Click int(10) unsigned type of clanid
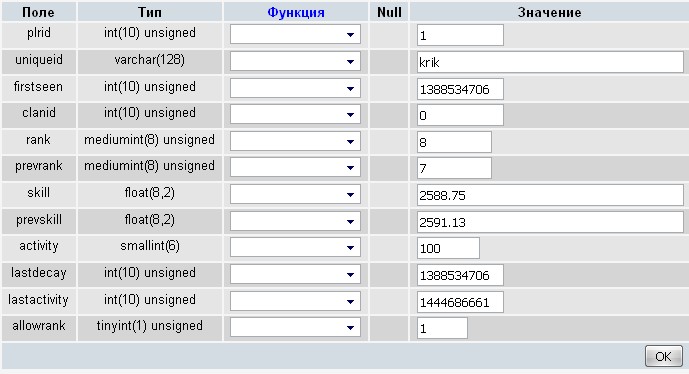 149,113
